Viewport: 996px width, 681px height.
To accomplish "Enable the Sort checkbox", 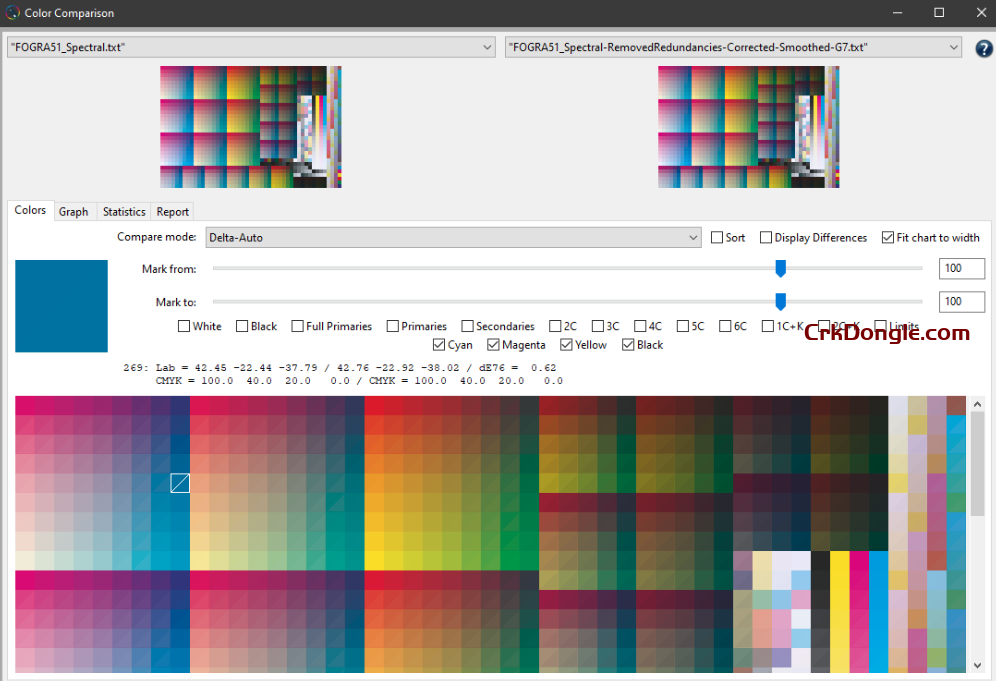I will coord(718,237).
